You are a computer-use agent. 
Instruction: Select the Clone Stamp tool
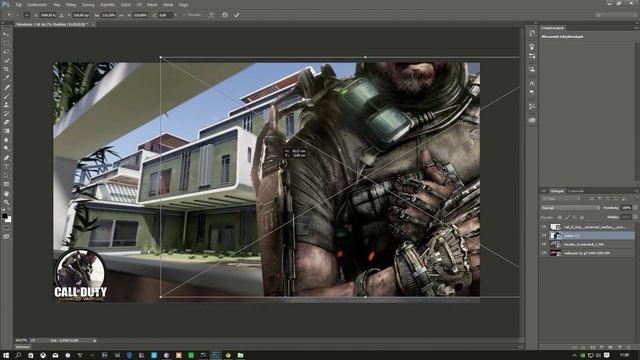coord(6,104)
